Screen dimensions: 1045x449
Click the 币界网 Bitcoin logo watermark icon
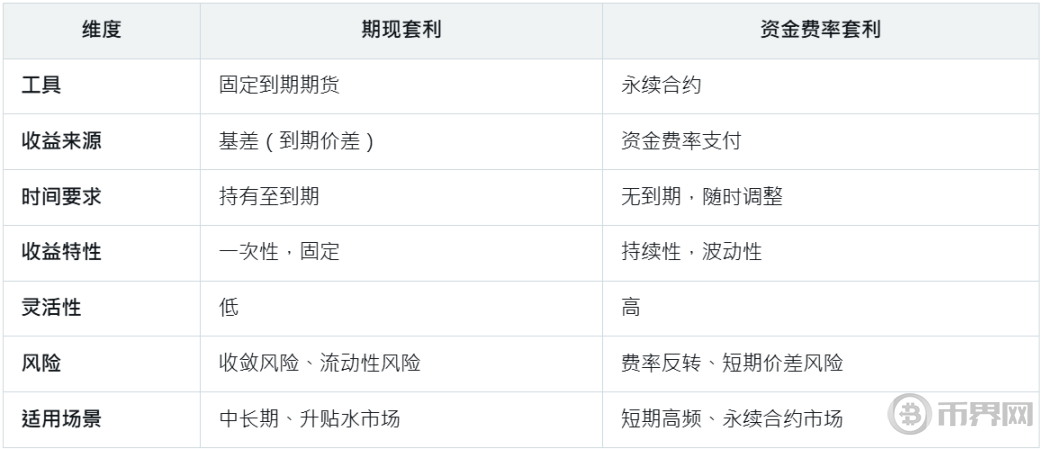coord(909,413)
